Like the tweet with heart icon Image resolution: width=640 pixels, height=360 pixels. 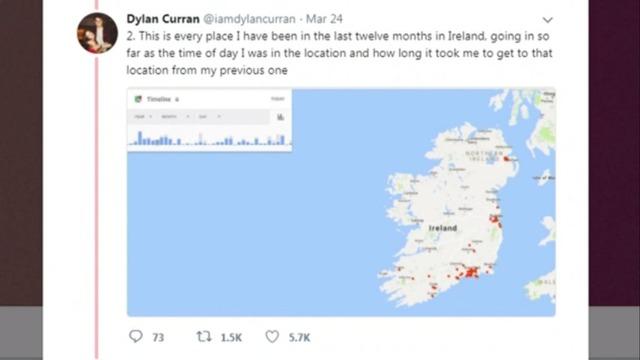click(x=272, y=337)
